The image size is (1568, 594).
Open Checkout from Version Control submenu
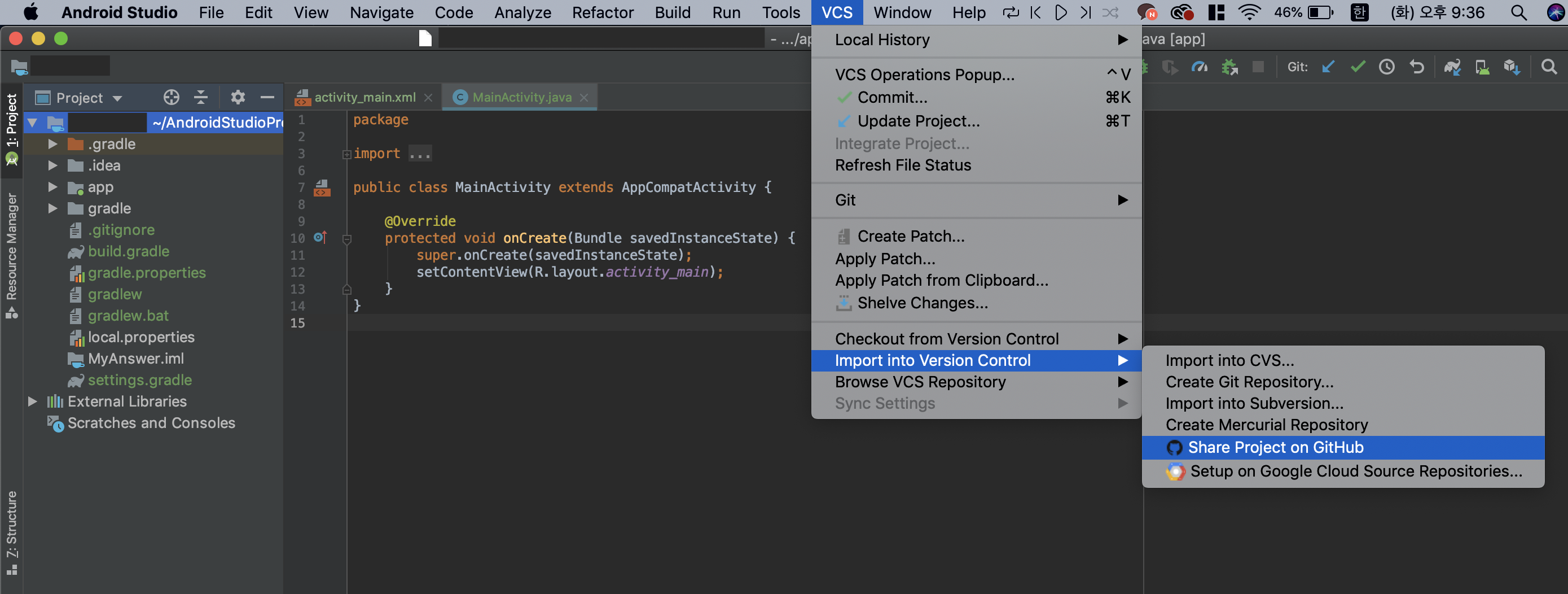(976, 339)
